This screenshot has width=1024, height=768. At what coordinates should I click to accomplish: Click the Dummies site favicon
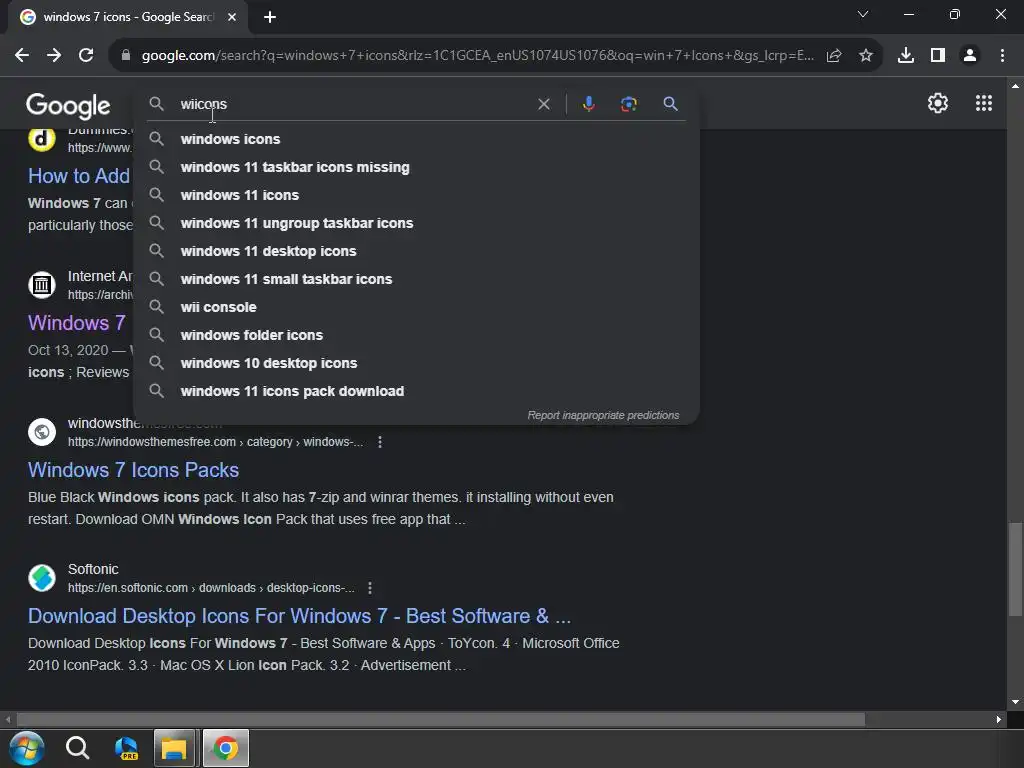[42, 139]
